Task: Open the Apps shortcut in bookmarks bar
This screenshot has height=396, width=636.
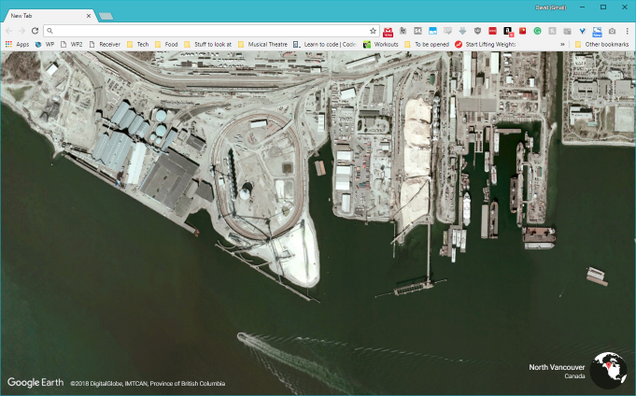Action: (x=17, y=44)
